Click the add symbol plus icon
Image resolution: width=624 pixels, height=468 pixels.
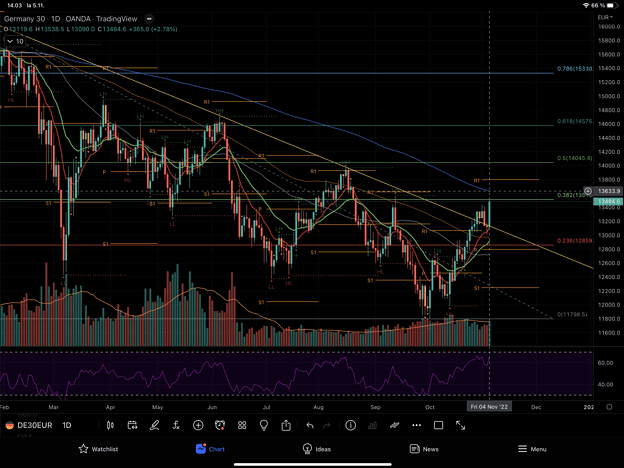199,425
